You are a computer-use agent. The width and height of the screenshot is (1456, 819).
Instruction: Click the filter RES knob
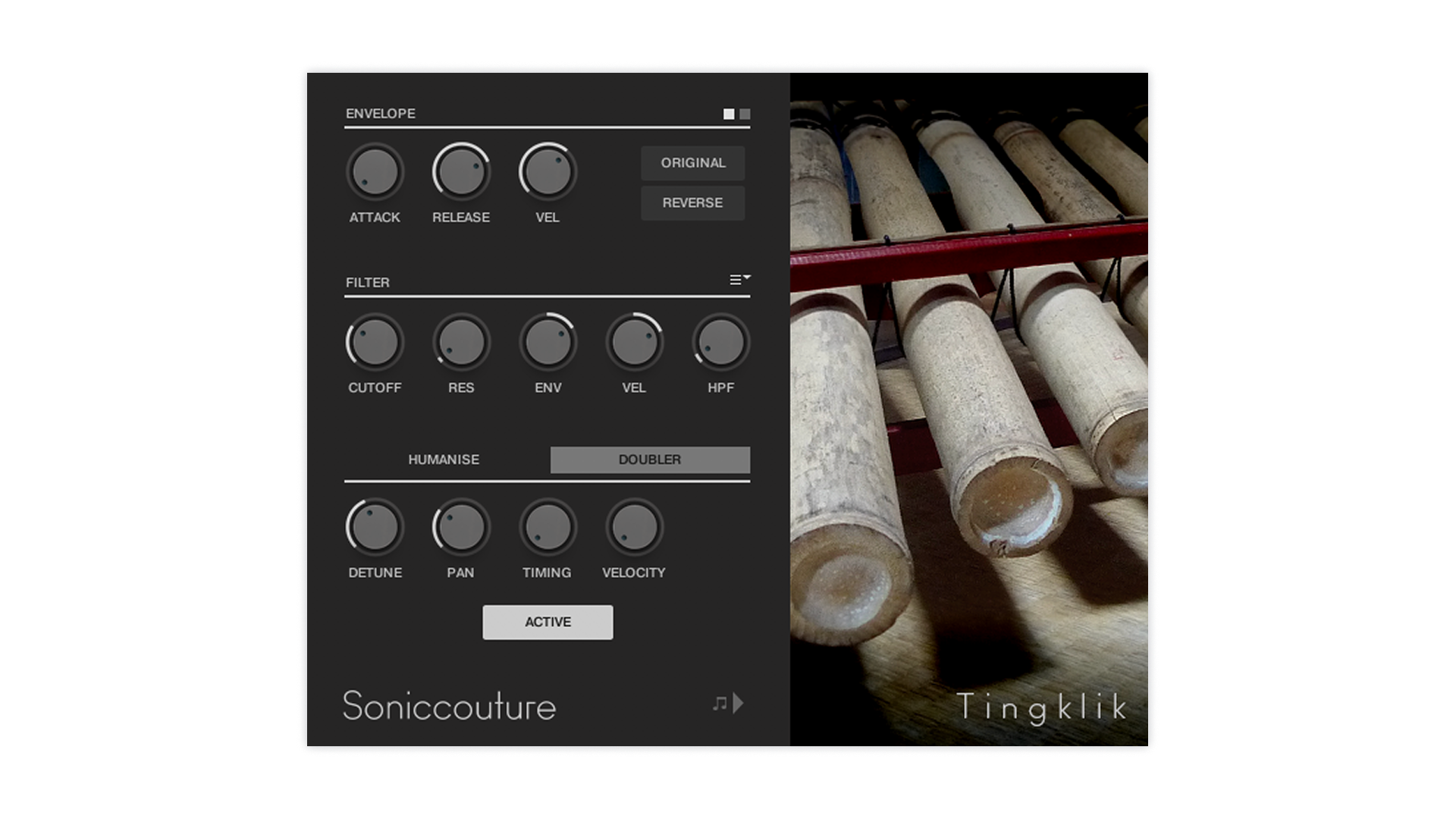click(x=461, y=342)
